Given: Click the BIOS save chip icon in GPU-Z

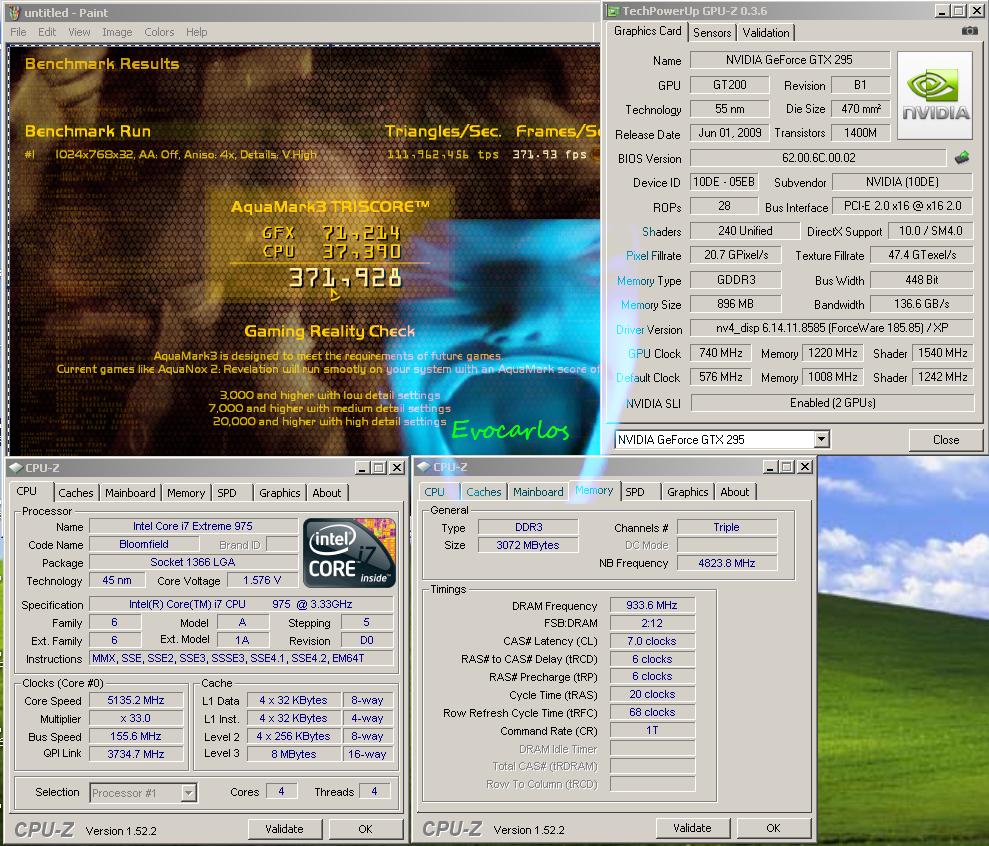Looking at the screenshot, I should (x=962, y=158).
